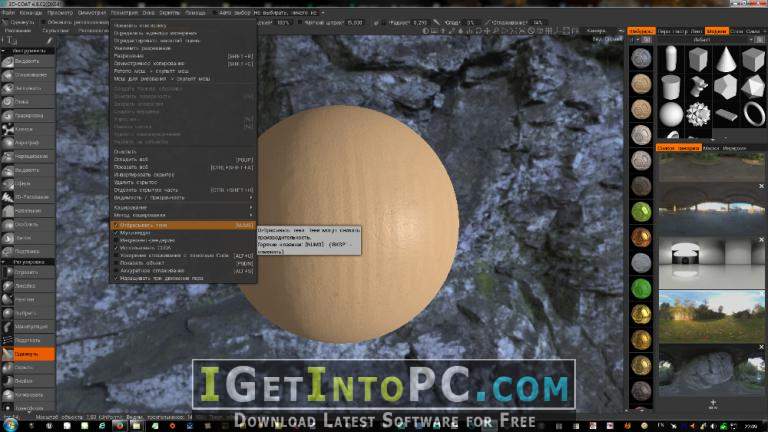Select the torus ring primitive model
This screenshot has width=768, height=432.
(754, 114)
